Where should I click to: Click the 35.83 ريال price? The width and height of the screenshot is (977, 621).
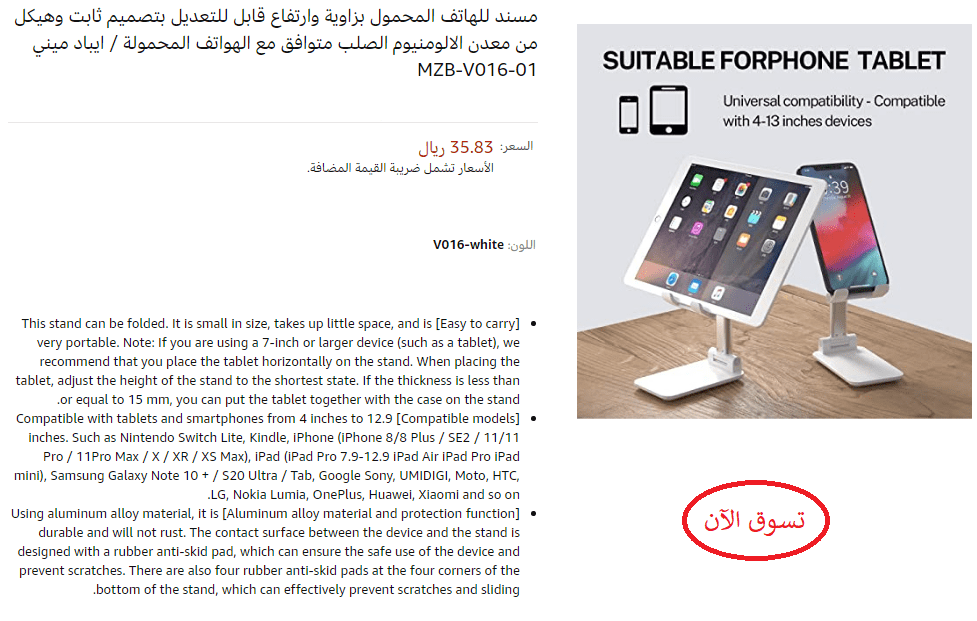[x=455, y=148]
